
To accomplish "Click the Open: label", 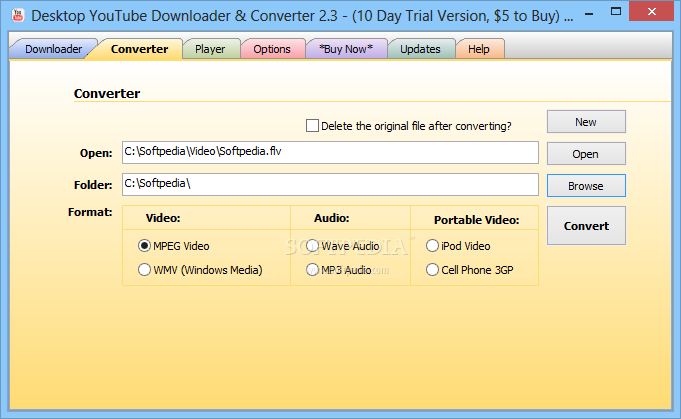I will (x=96, y=153).
